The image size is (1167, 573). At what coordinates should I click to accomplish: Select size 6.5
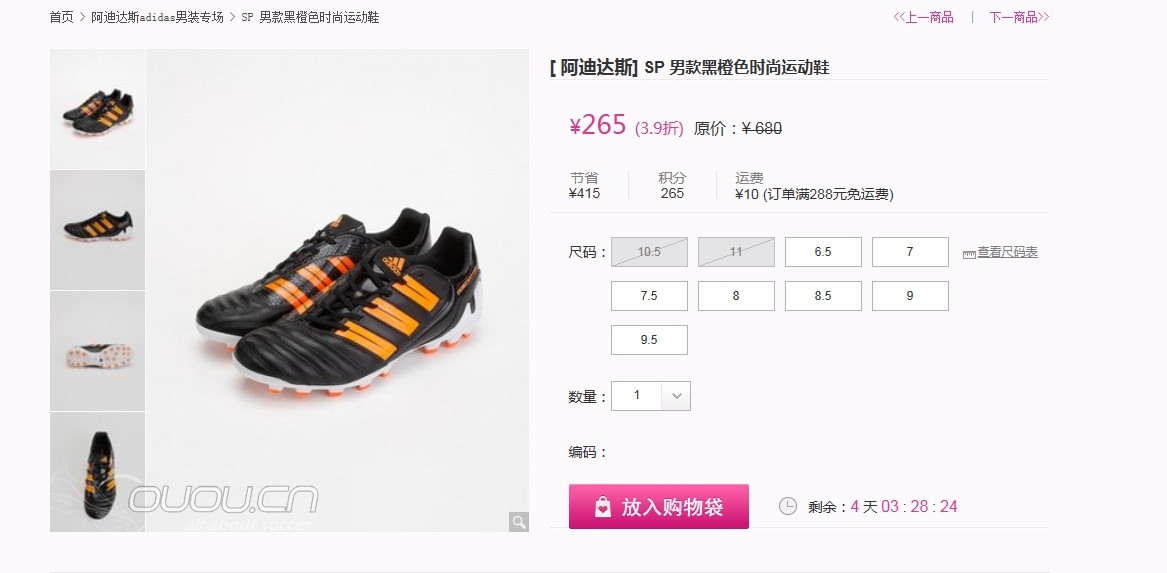point(823,252)
